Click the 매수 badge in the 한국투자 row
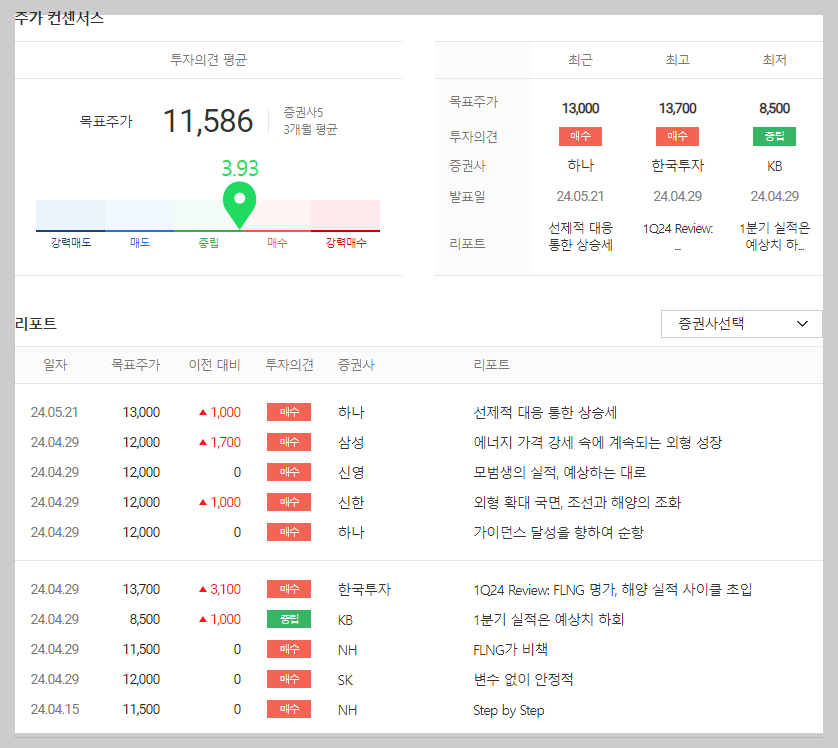838x748 pixels. coord(289,589)
